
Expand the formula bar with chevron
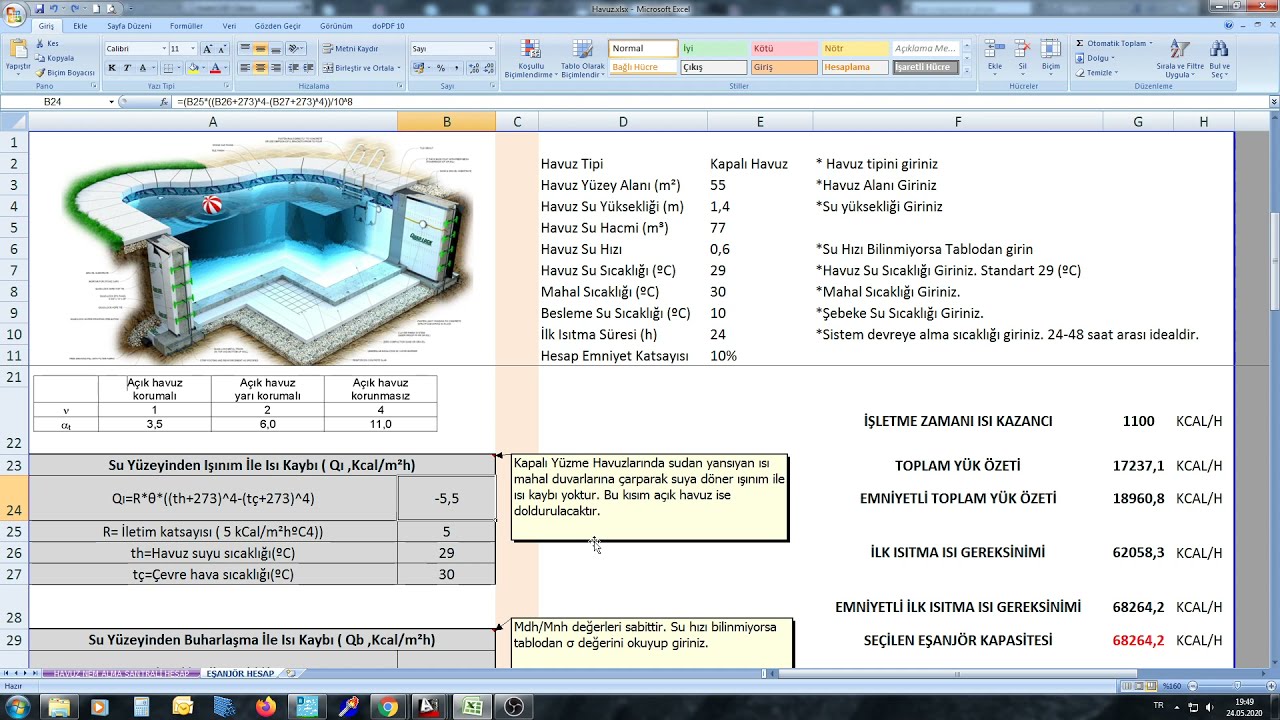[x=1273, y=102]
